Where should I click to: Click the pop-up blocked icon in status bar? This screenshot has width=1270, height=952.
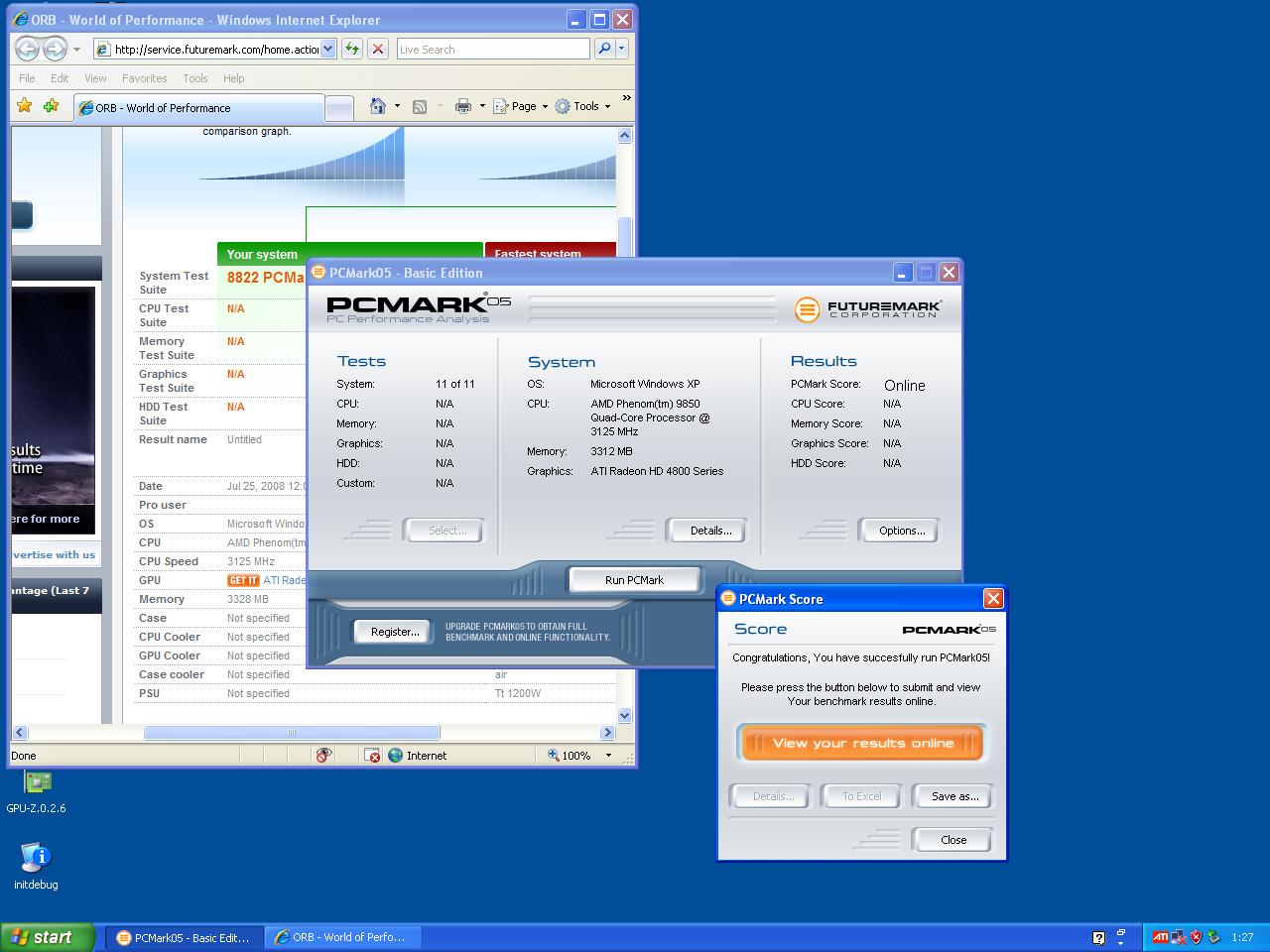(x=372, y=756)
